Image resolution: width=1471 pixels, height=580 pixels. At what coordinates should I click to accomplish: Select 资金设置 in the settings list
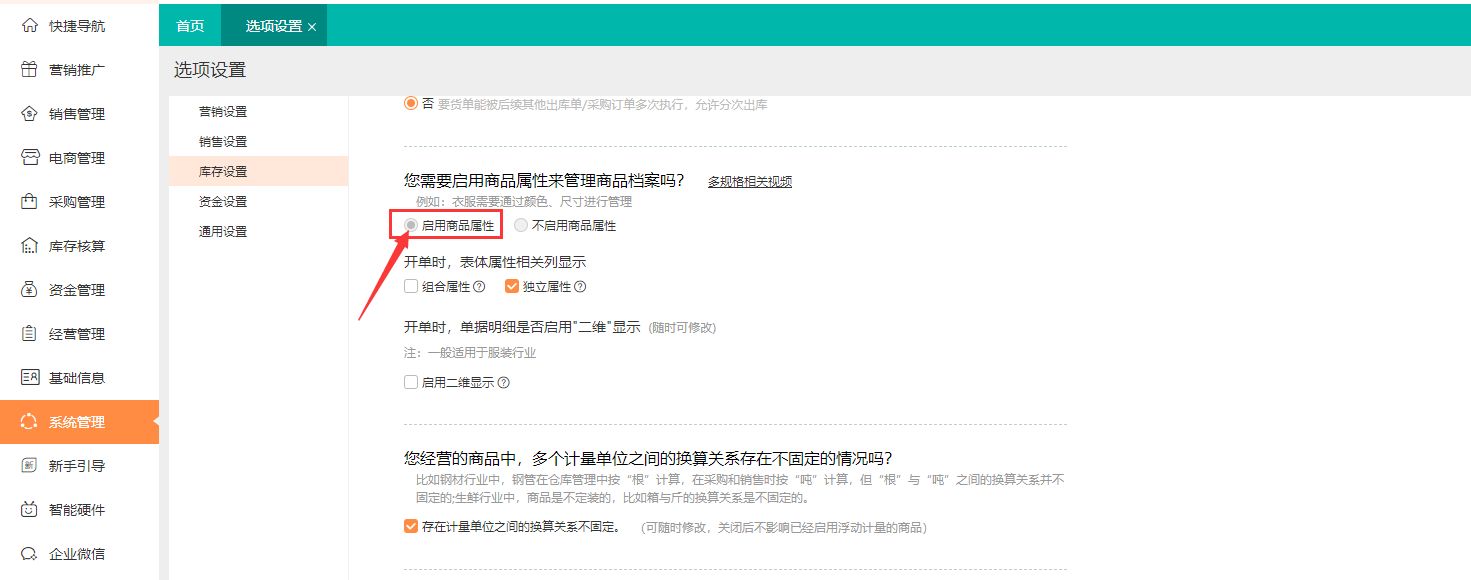pyautogui.click(x=223, y=202)
